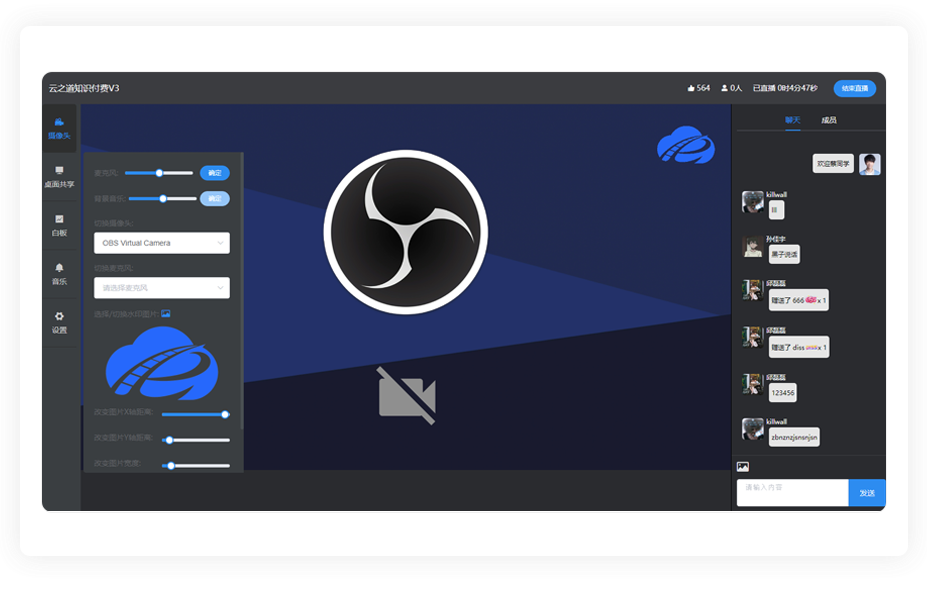The height and width of the screenshot is (589, 927).
Task: Click the 云之道知识付费V3 title
Action: pyautogui.click(x=84, y=88)
